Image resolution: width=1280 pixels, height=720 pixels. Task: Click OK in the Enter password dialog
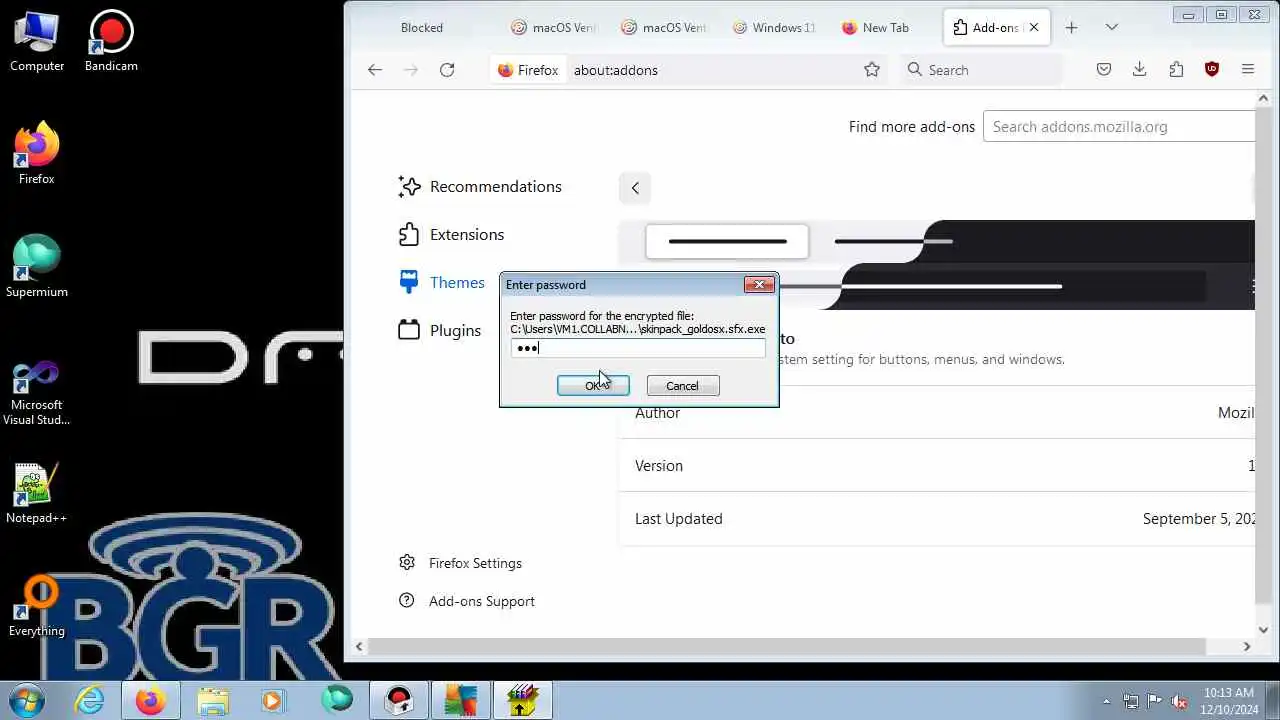[593, 386]
